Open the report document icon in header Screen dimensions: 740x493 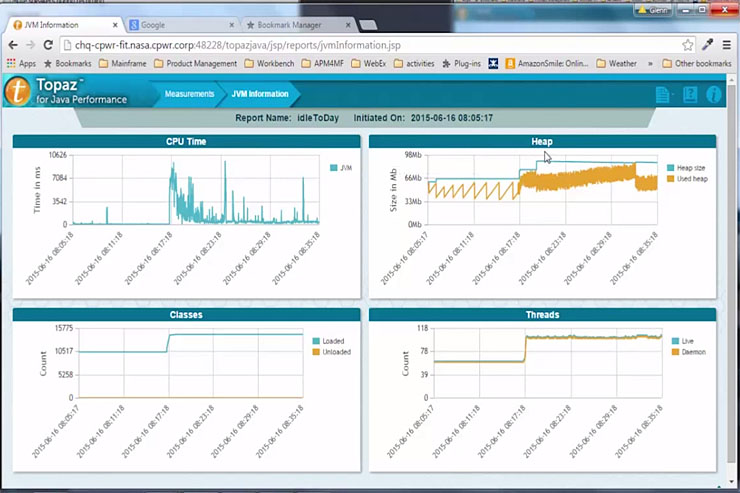pyautogui.click(x=663, y=95)
